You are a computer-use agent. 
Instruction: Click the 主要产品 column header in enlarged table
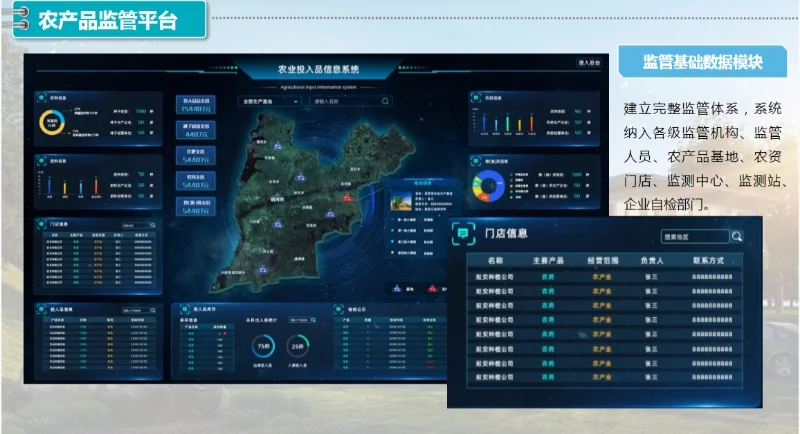tap(548, 261)
